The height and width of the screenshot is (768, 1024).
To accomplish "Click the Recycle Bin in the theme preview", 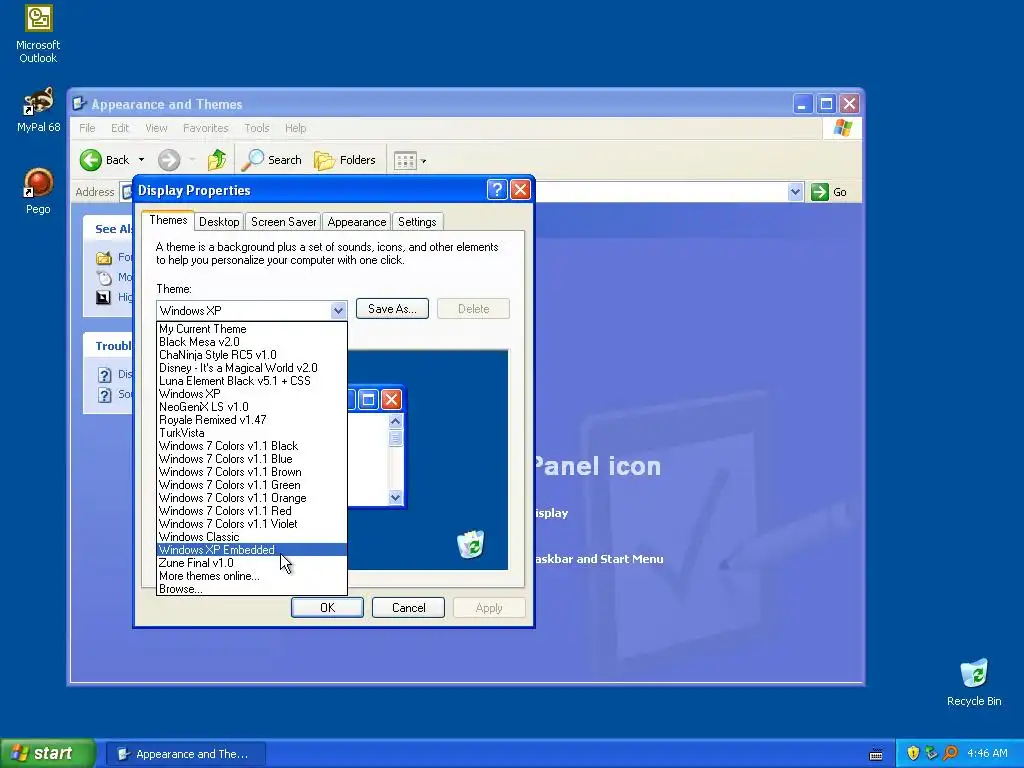I will coord(470,545).
